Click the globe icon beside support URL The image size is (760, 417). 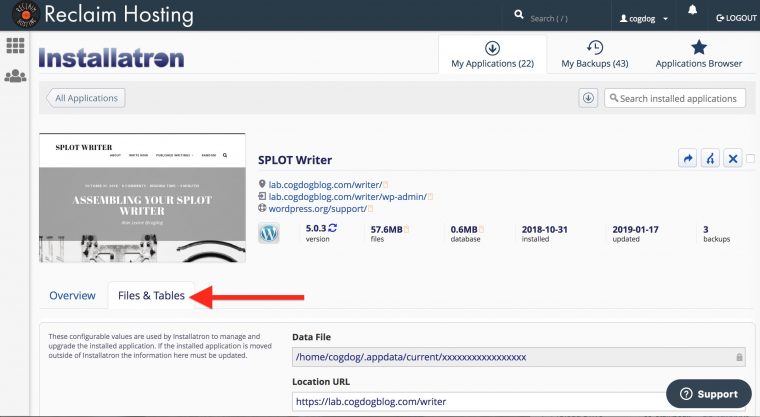point(262,208)
